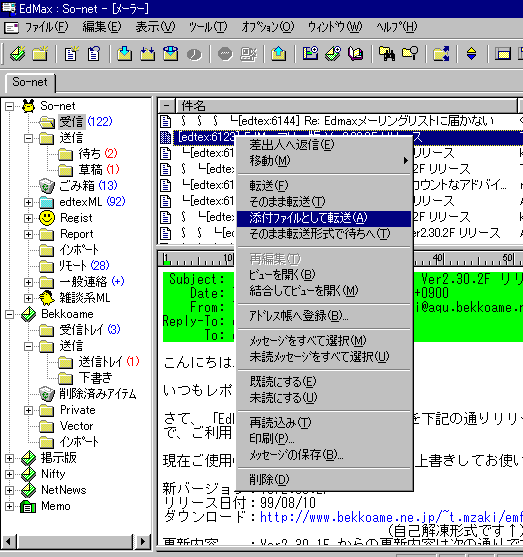Open the address book icon
Screen dimensions: 523x557
(x=356, y=54)
